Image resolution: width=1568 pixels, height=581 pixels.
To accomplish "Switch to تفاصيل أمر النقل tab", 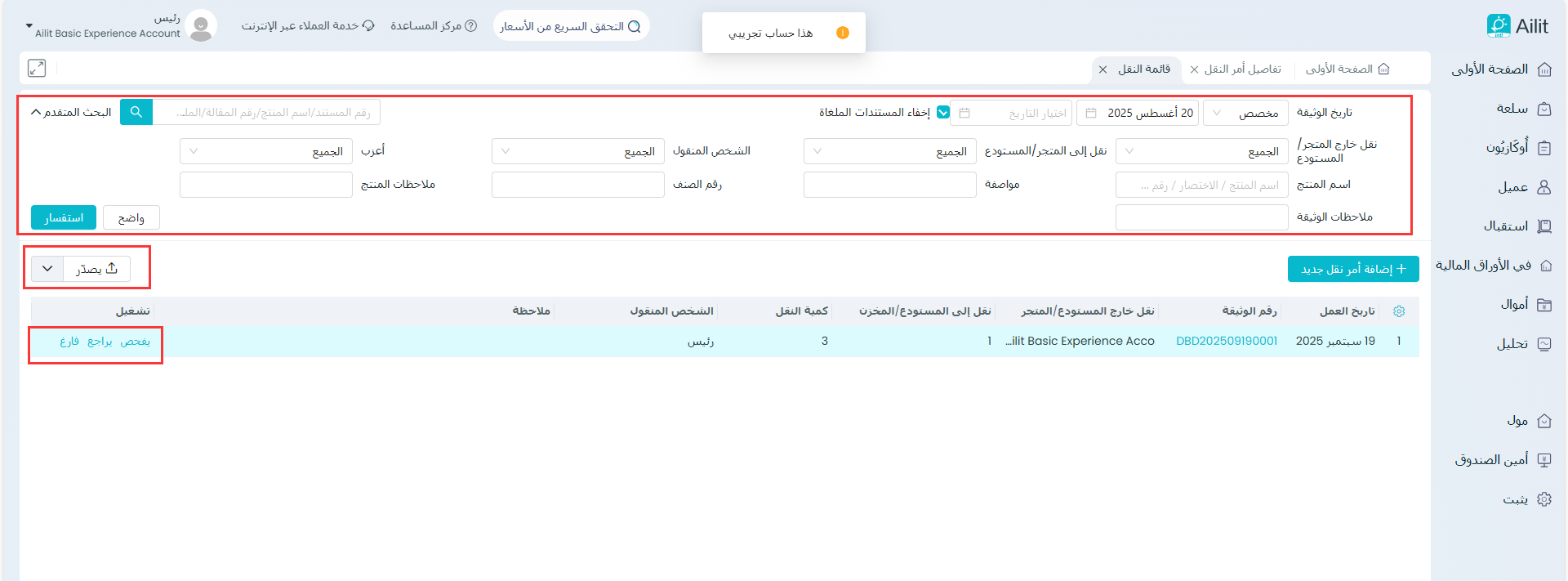I will pos(1242,69).
